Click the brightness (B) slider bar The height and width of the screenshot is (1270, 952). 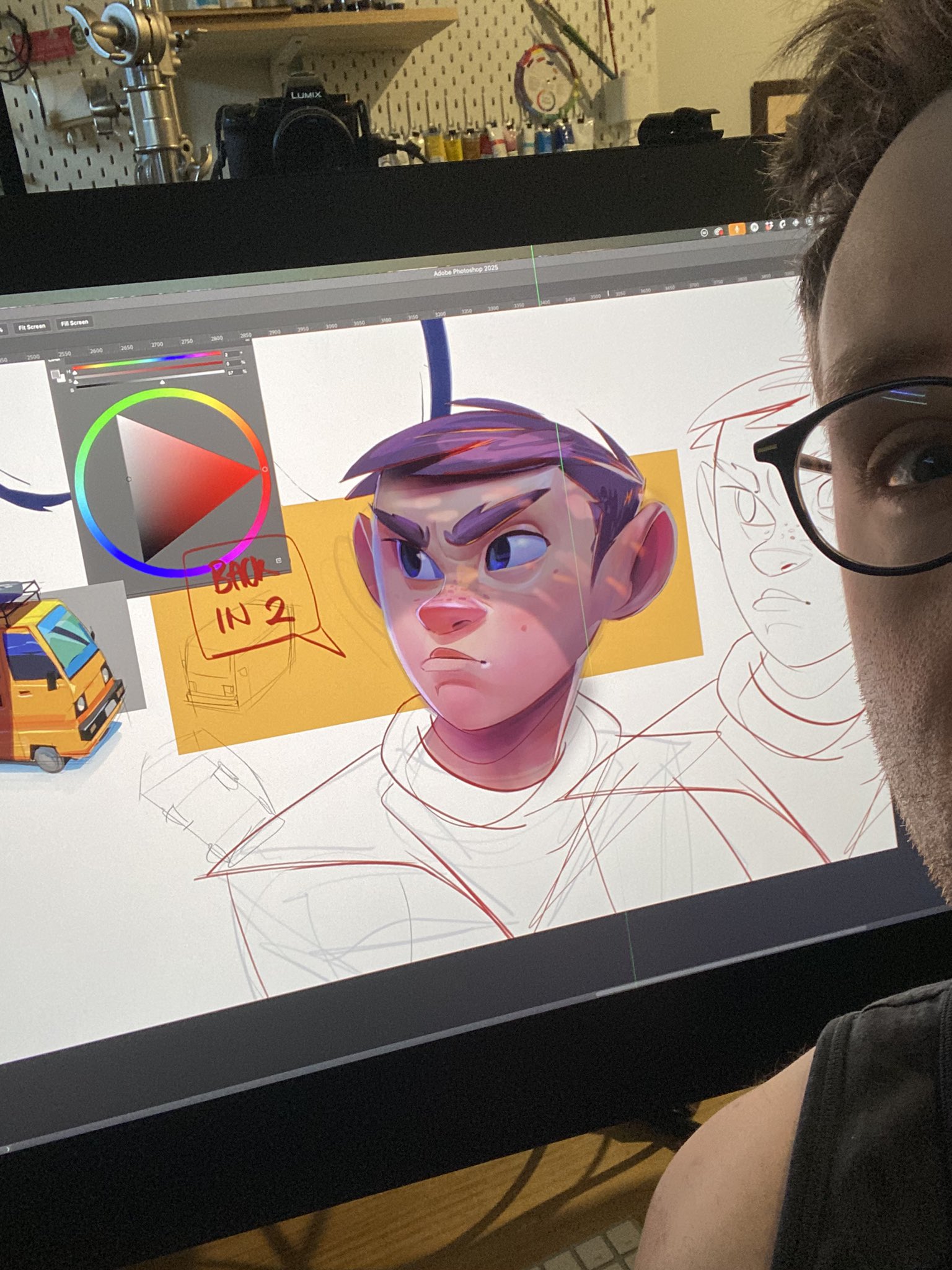point(150,379)
